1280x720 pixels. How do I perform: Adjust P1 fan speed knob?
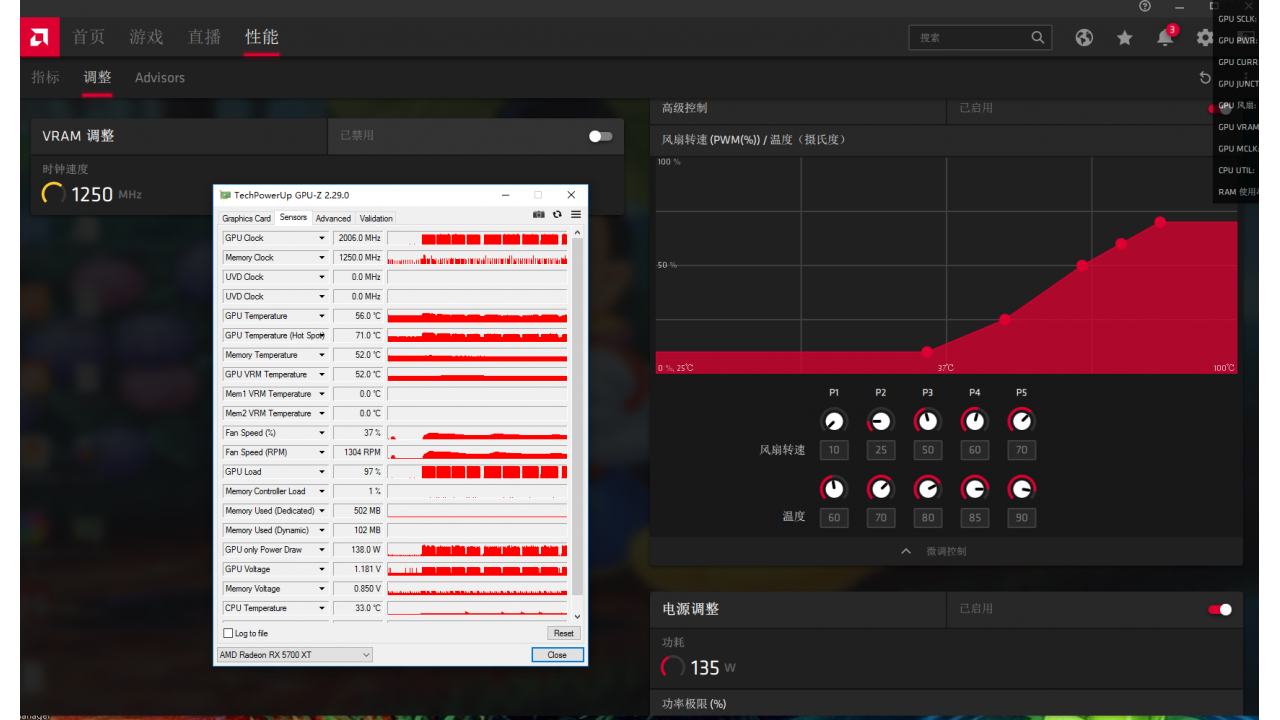click(834, 421)
